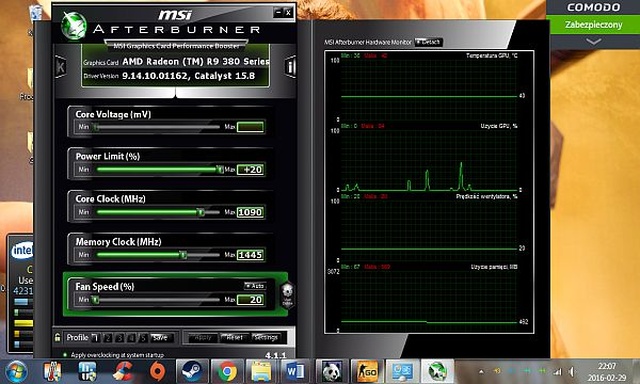
Task: Open the Kombustor 'K' side button
Action: point(60,67)
